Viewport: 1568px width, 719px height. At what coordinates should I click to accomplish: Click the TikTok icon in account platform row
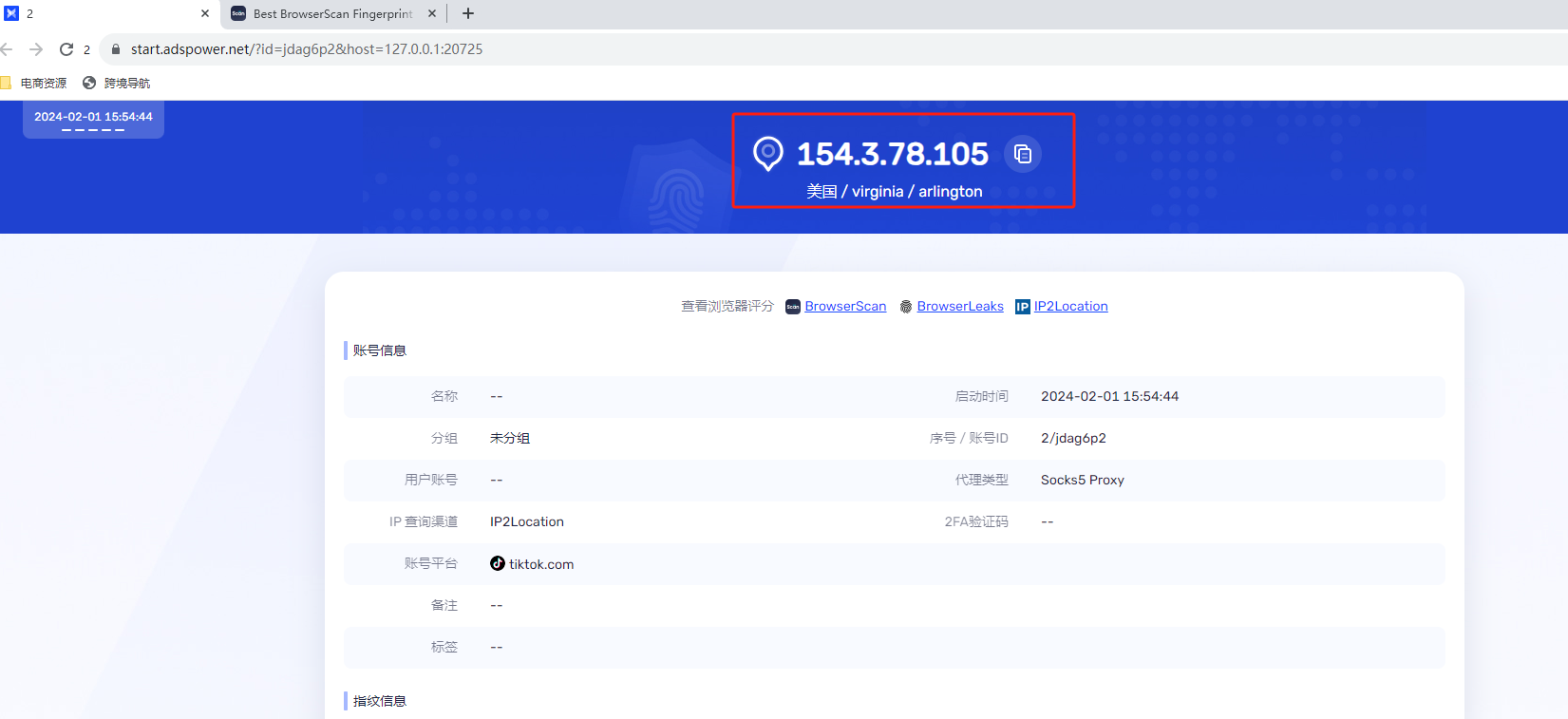(x=498, y=563)
